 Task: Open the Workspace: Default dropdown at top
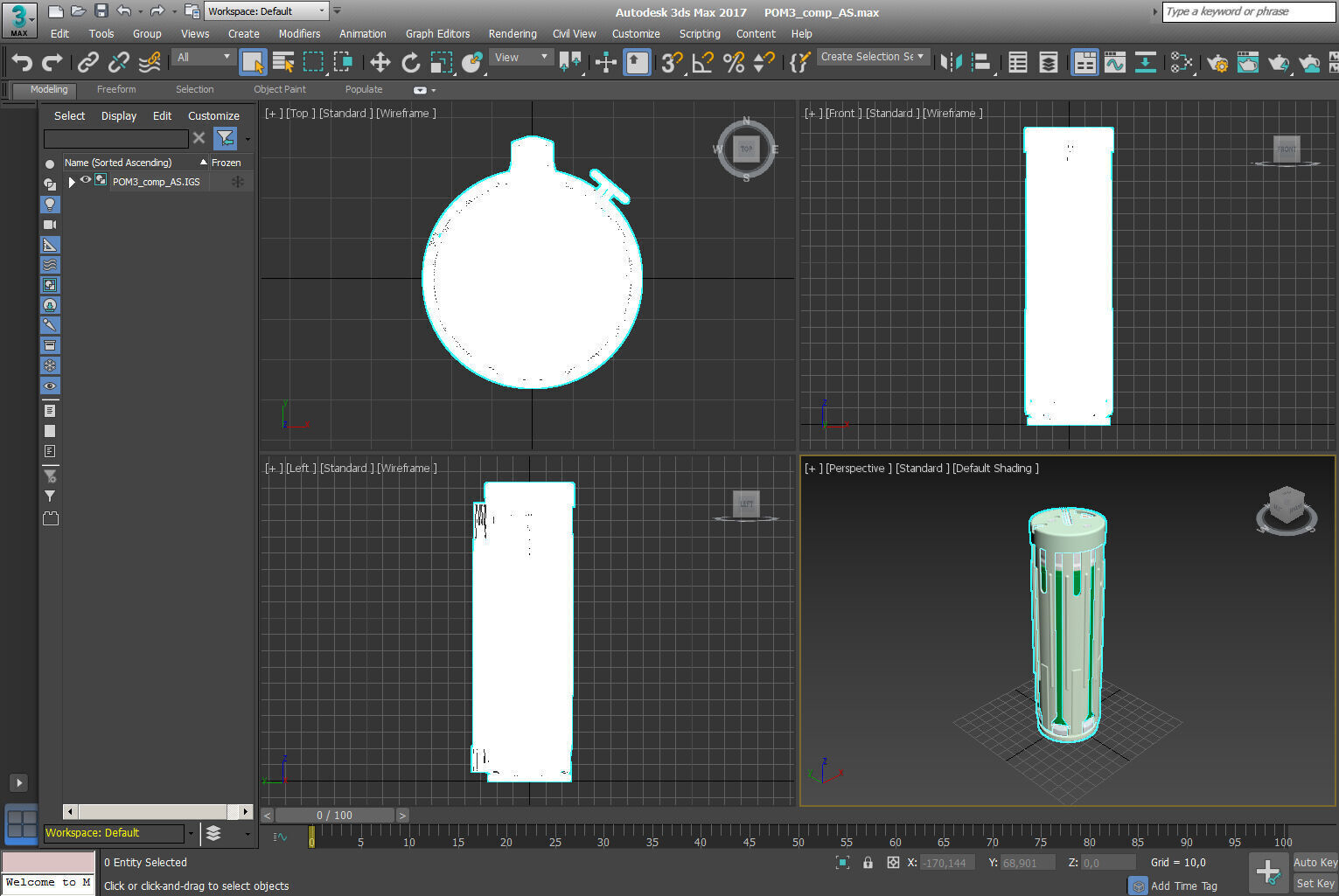point(266,11)
